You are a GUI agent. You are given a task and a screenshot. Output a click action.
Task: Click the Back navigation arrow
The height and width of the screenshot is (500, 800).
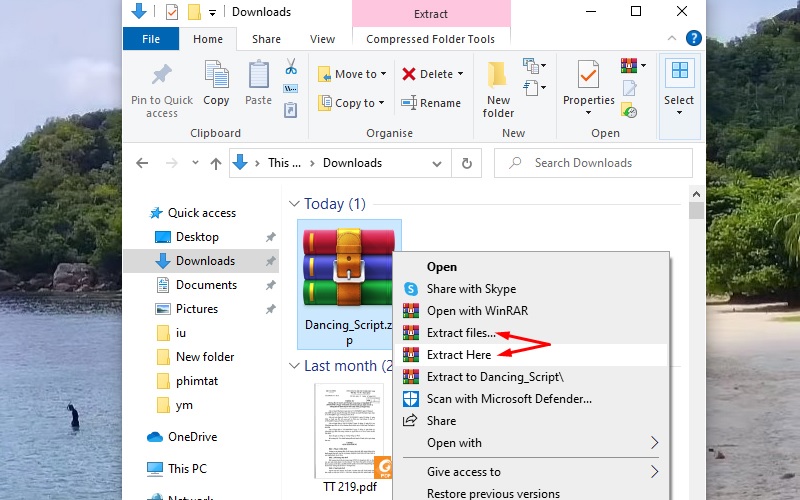pyautogui.click(x=142, y=163)
